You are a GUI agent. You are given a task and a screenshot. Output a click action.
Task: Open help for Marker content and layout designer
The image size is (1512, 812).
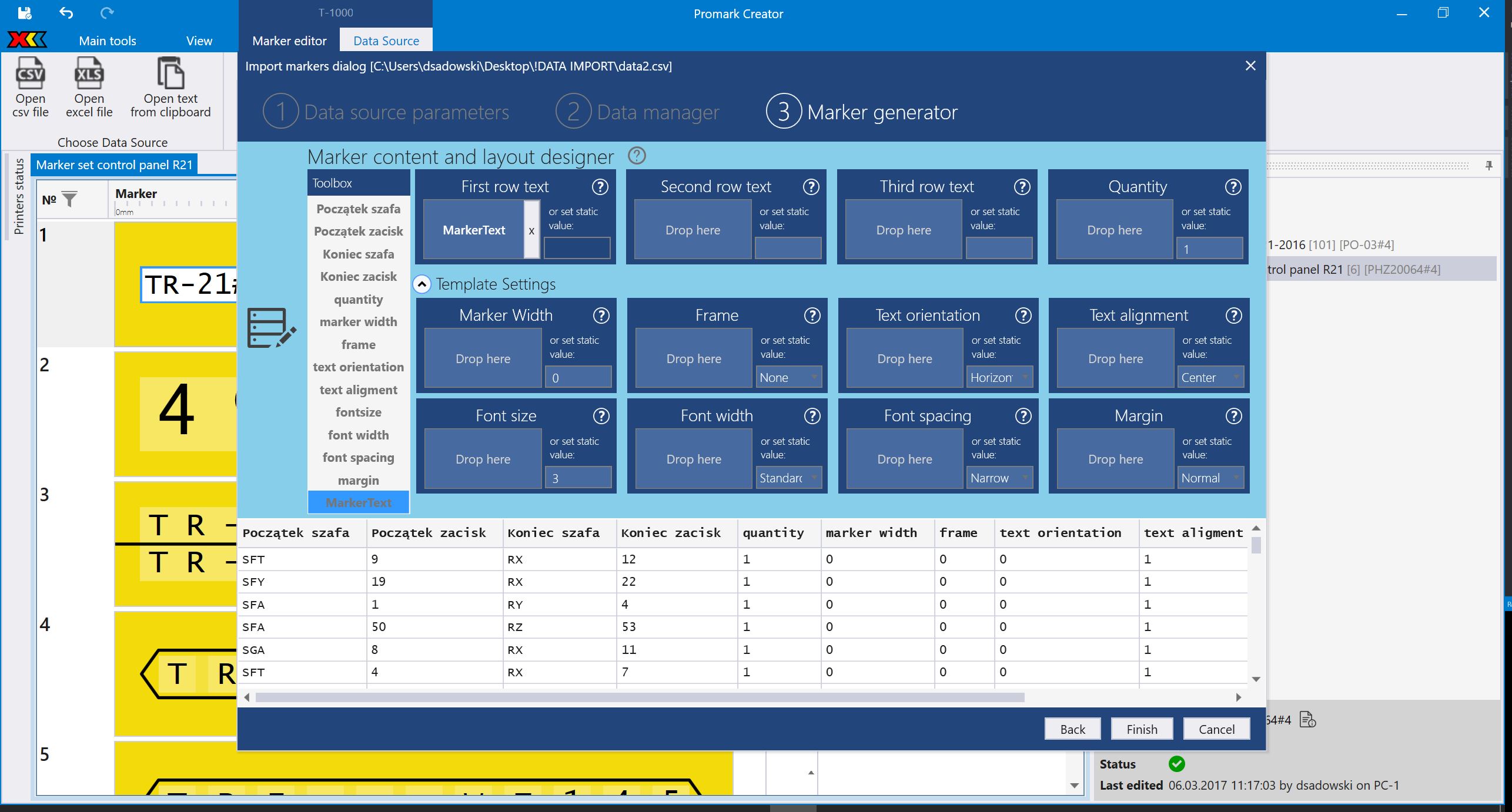(x=637, y=156)
